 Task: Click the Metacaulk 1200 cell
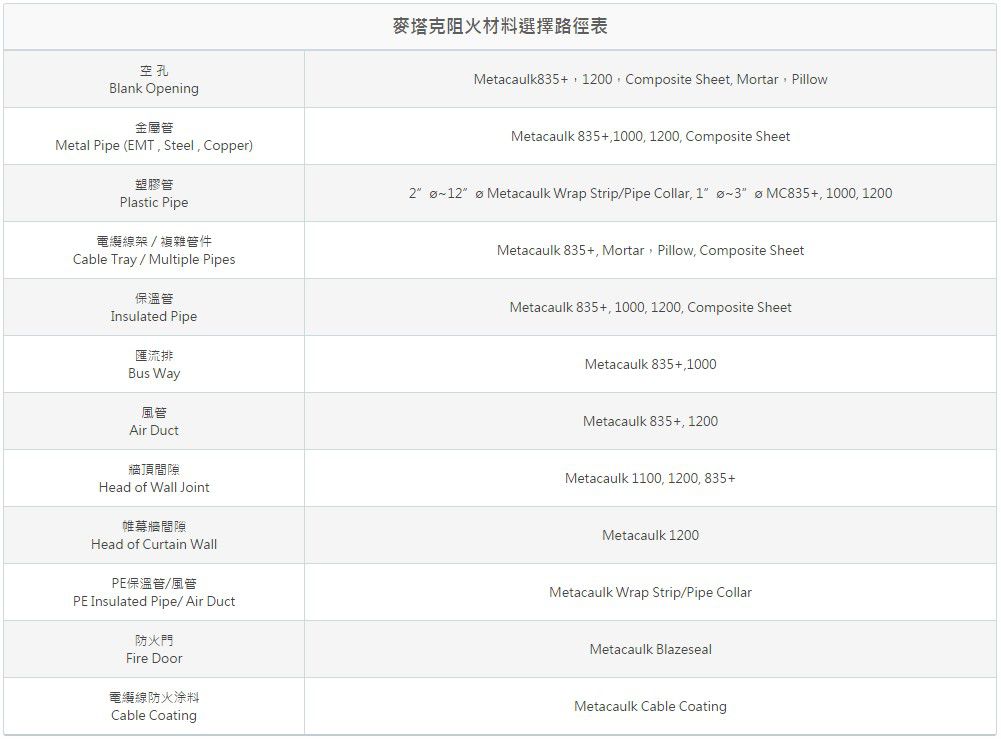pyautogui.click(x=651, y=535)
